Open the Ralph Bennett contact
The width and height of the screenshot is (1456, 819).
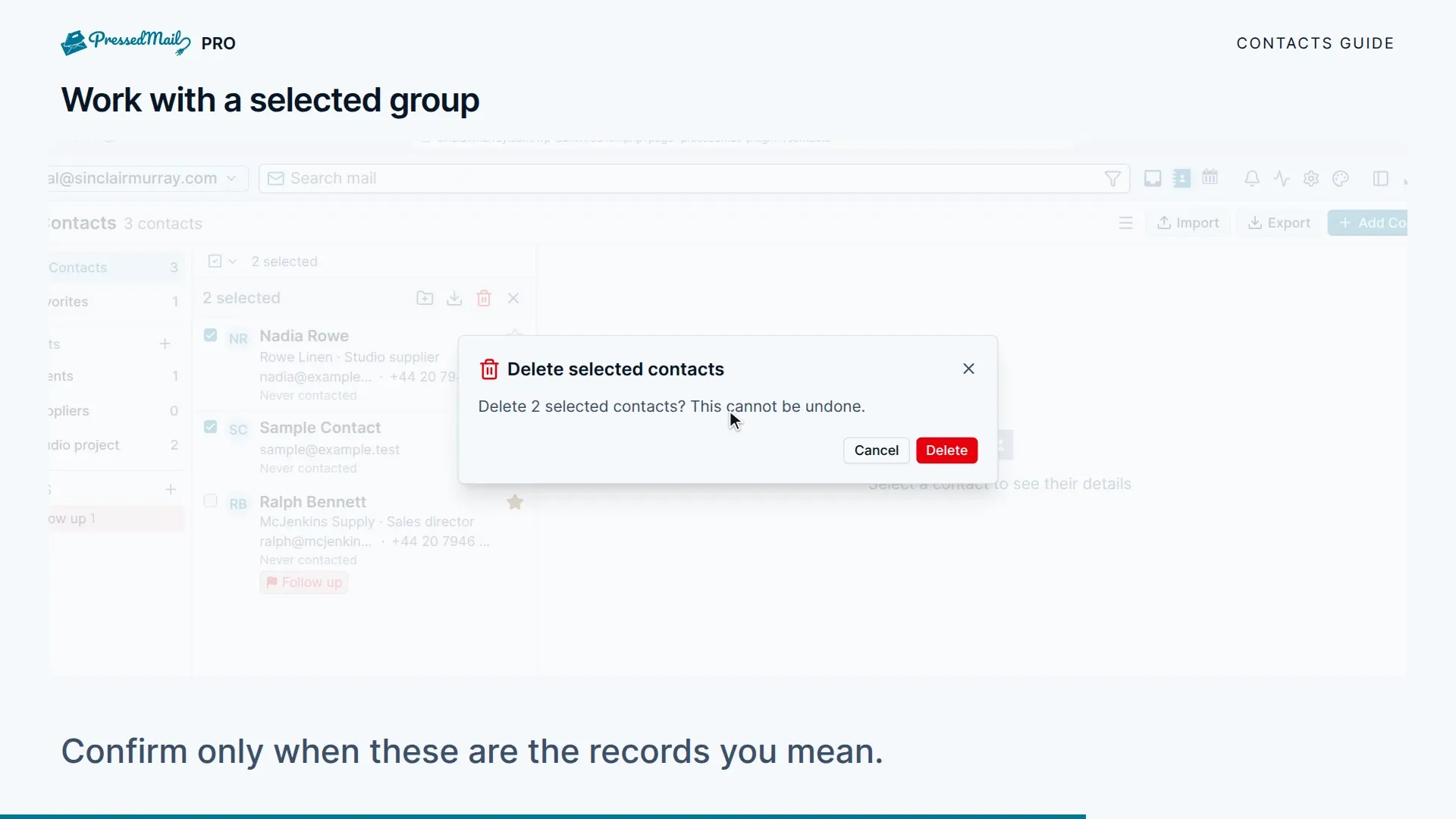tap(364, 541)
